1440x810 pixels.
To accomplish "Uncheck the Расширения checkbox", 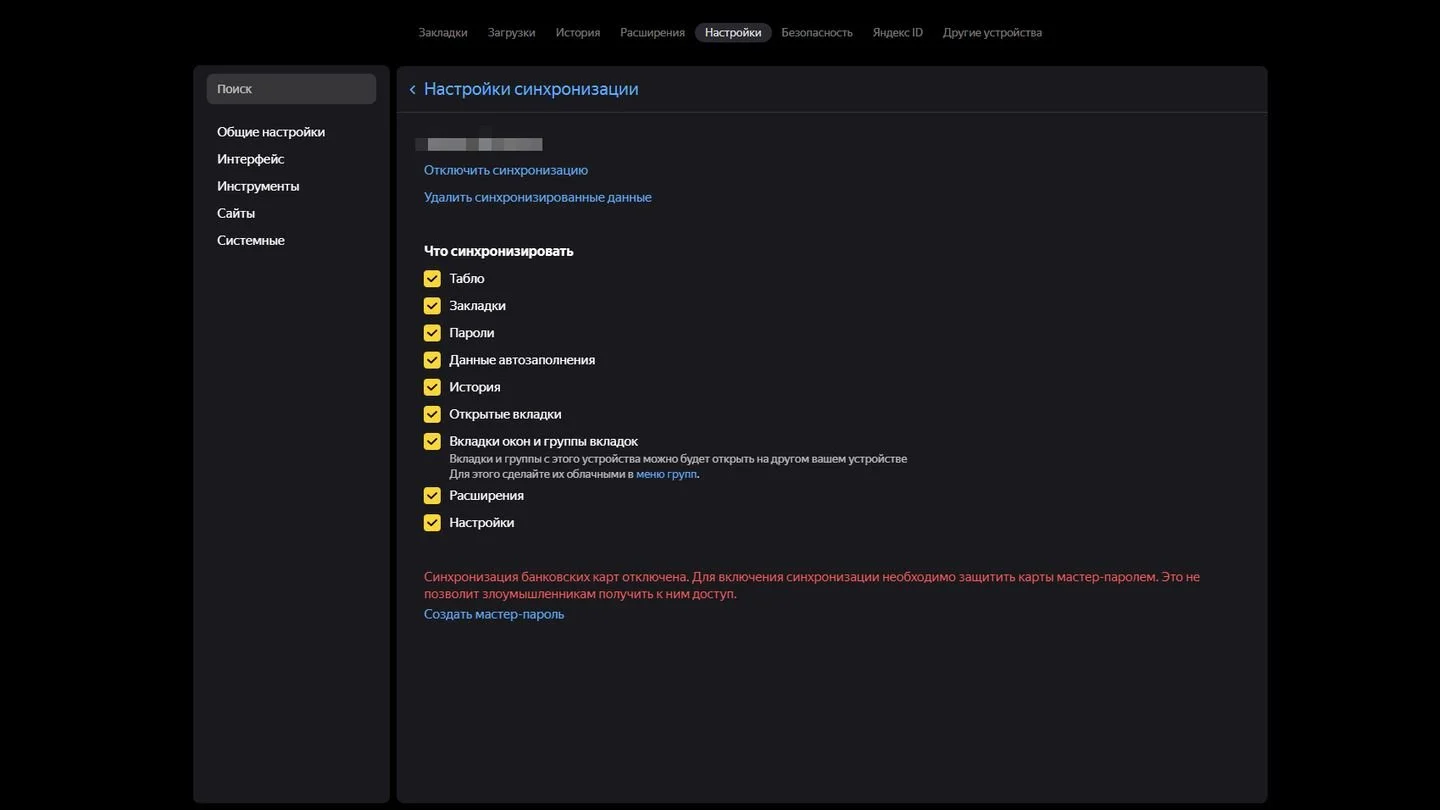I will click(432, 495).
